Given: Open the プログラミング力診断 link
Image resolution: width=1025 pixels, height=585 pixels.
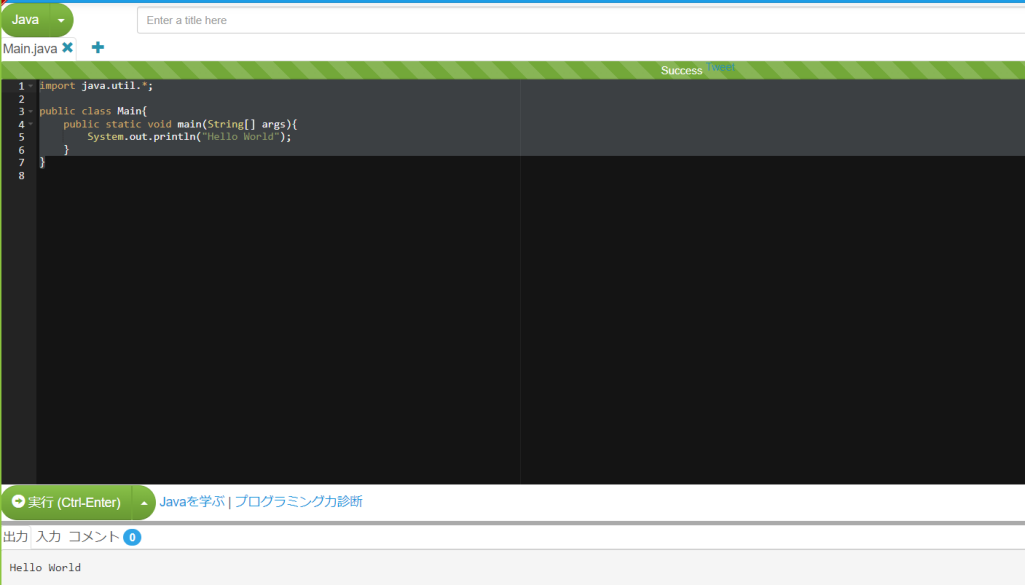Looking at the screenshot, I should (299, 501).
